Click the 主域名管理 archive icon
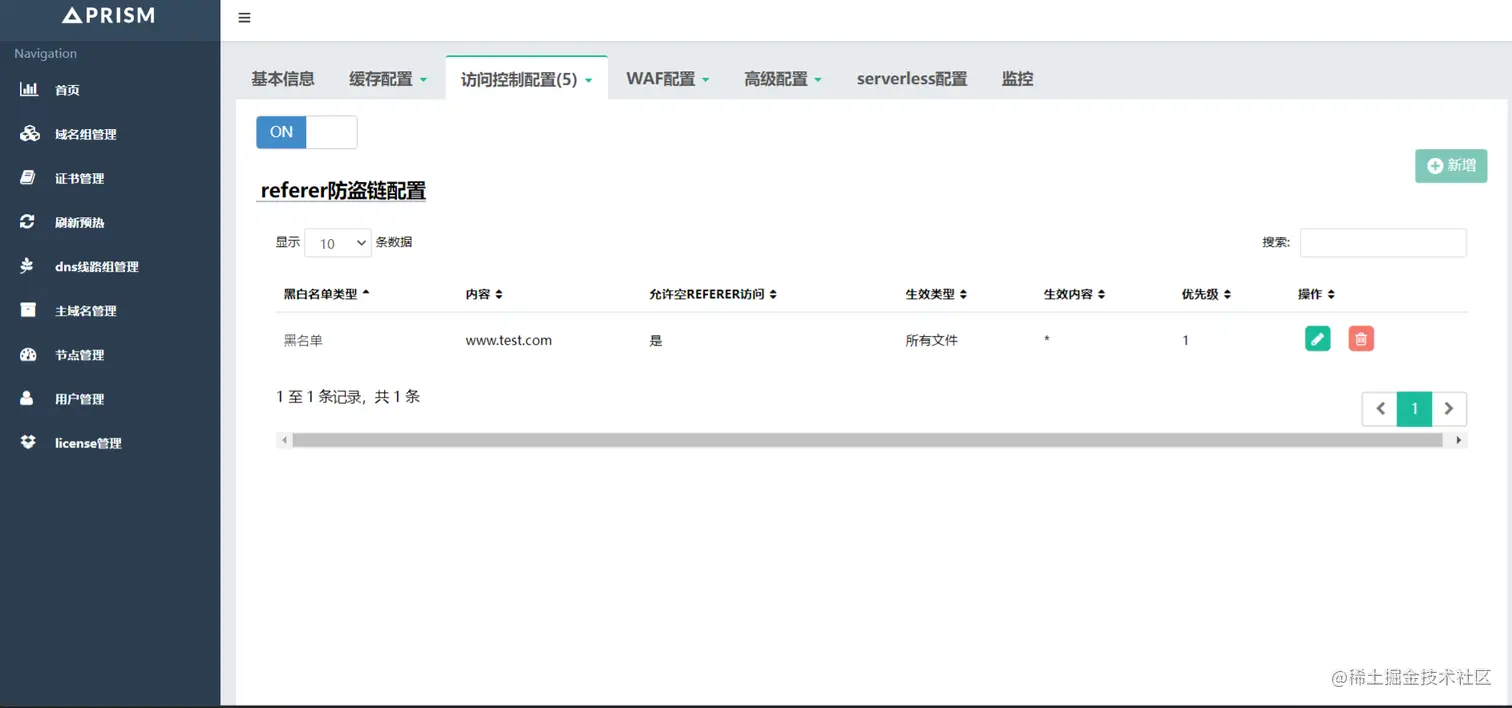1512x708 pixels. tap(28, 310)
